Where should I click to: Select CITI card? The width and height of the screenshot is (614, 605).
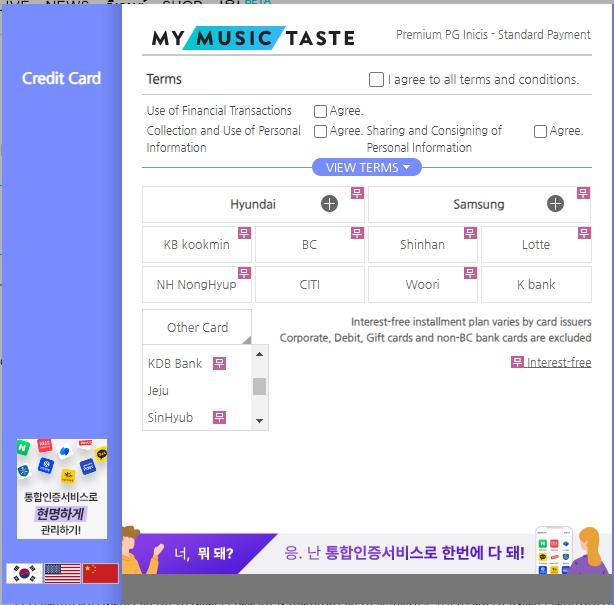tap(310, 285)
